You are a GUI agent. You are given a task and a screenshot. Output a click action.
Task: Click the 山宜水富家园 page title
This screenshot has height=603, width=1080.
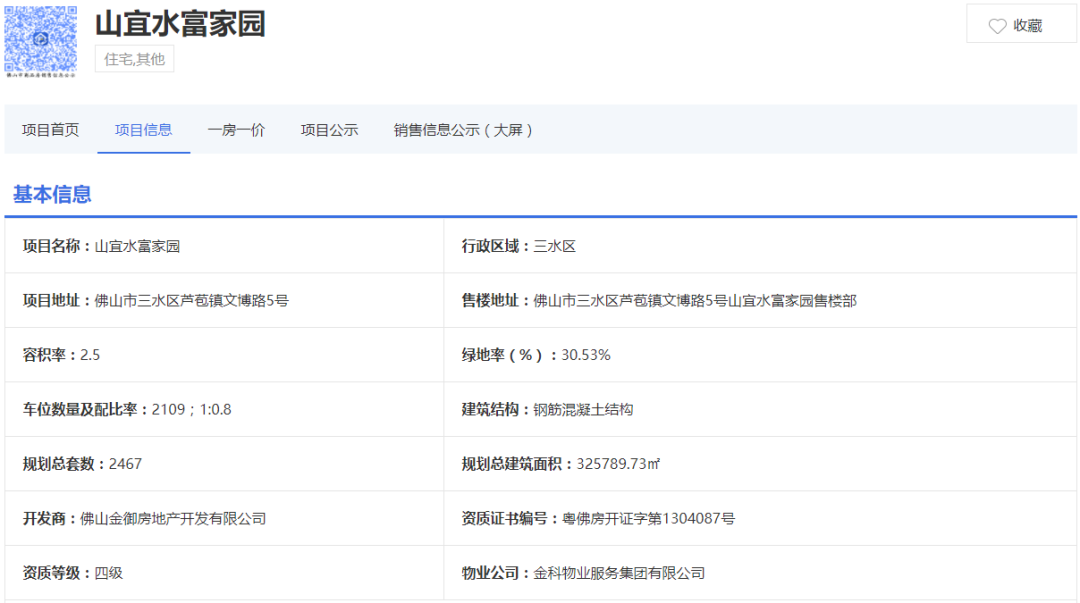[x=180, y=23]
